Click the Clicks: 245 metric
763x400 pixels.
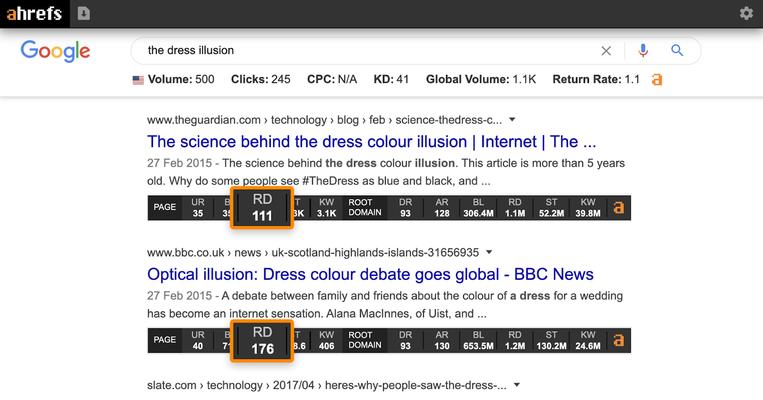[260, 79]
